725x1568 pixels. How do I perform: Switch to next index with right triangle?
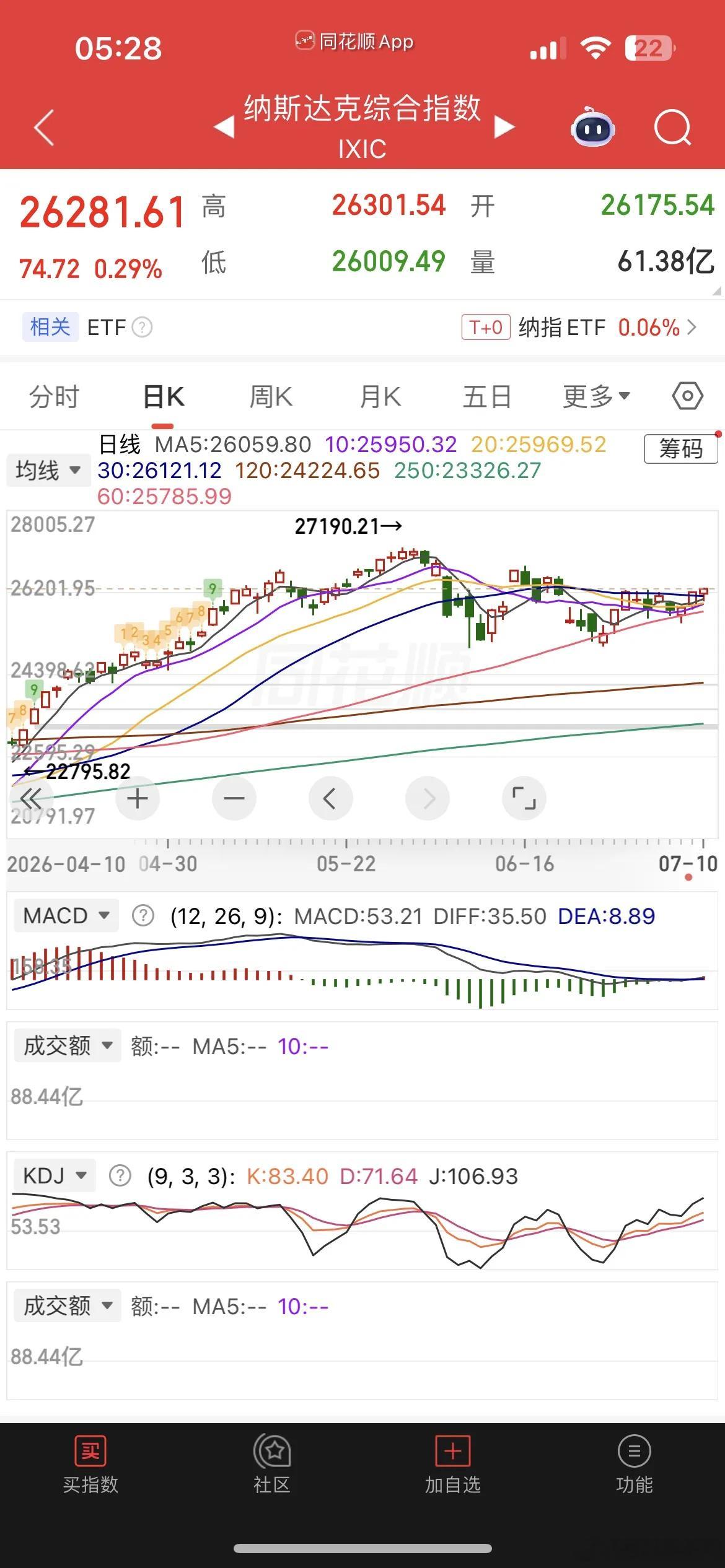pos(504,127)
